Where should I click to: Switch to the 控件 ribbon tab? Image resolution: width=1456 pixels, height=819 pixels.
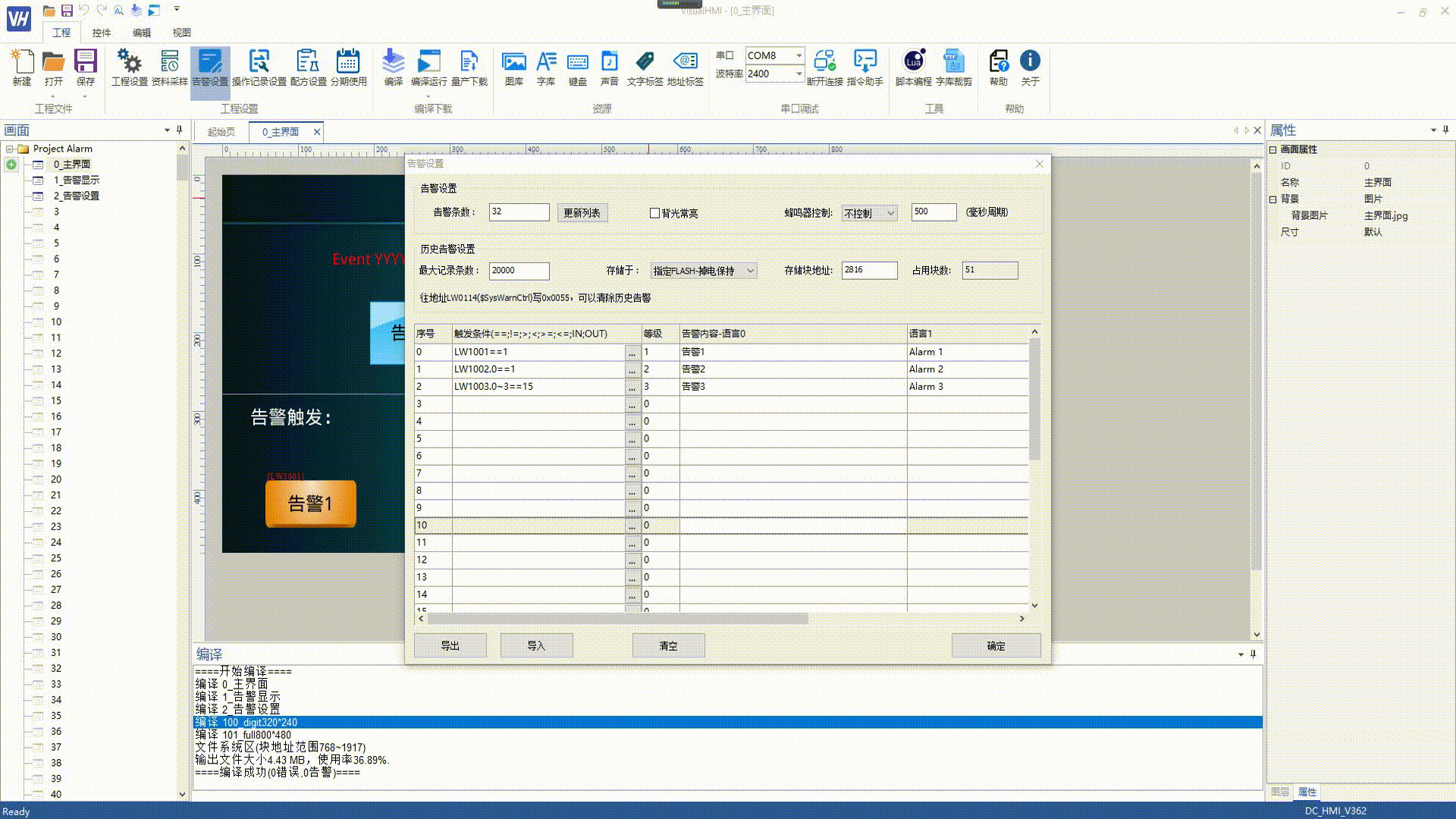101,33
